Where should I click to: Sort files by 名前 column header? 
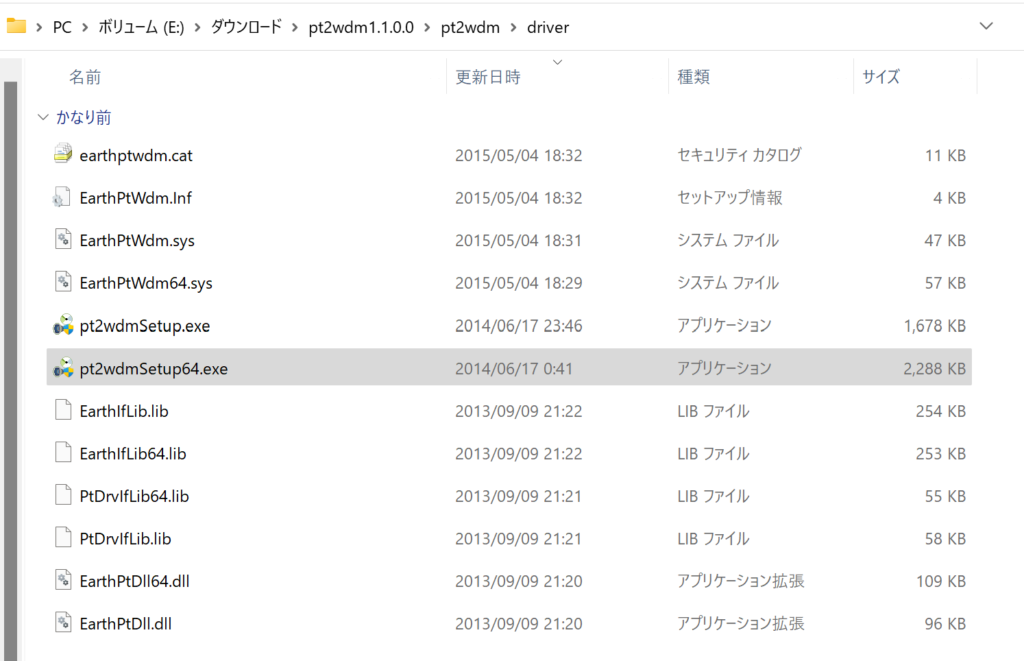pyautogui.click(x=85, y=77)
